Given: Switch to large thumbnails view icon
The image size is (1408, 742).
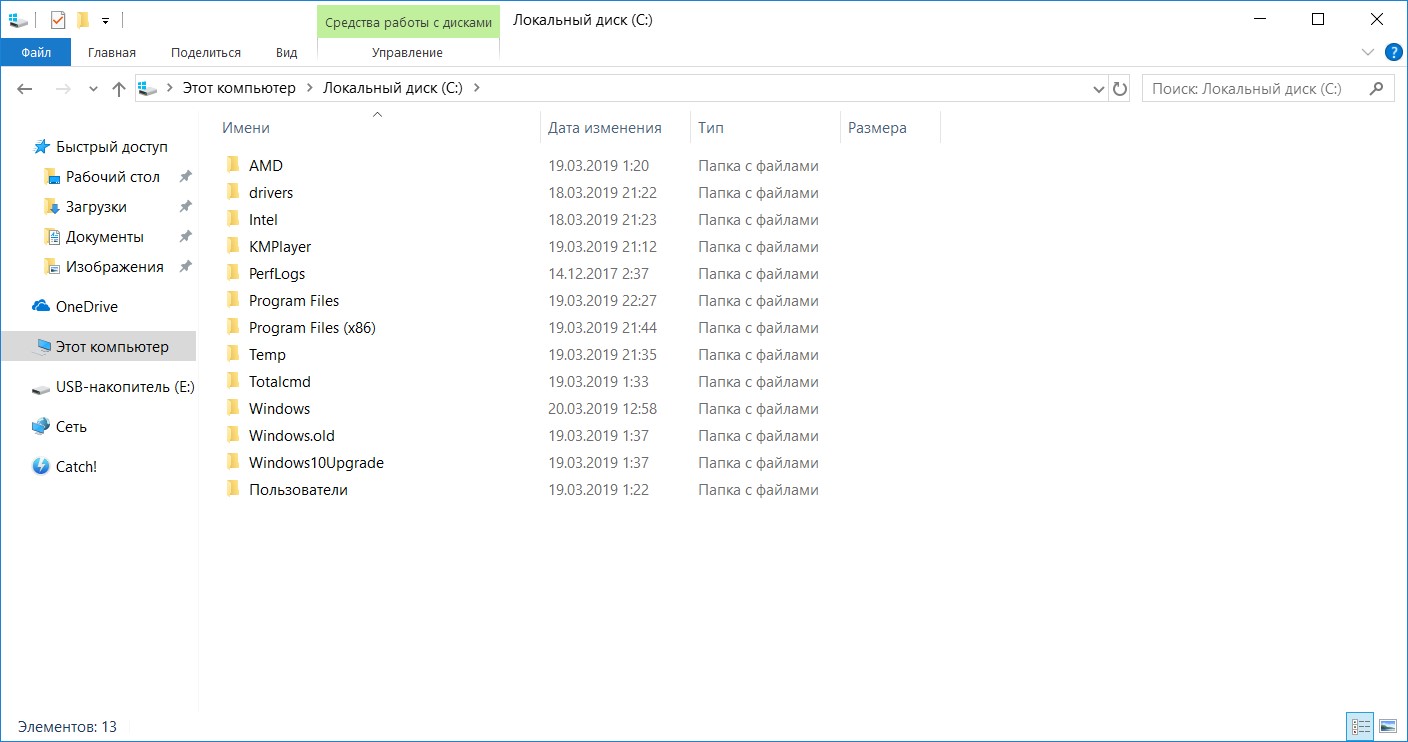Looking at the screenshot, I should tap(1388, 726).
